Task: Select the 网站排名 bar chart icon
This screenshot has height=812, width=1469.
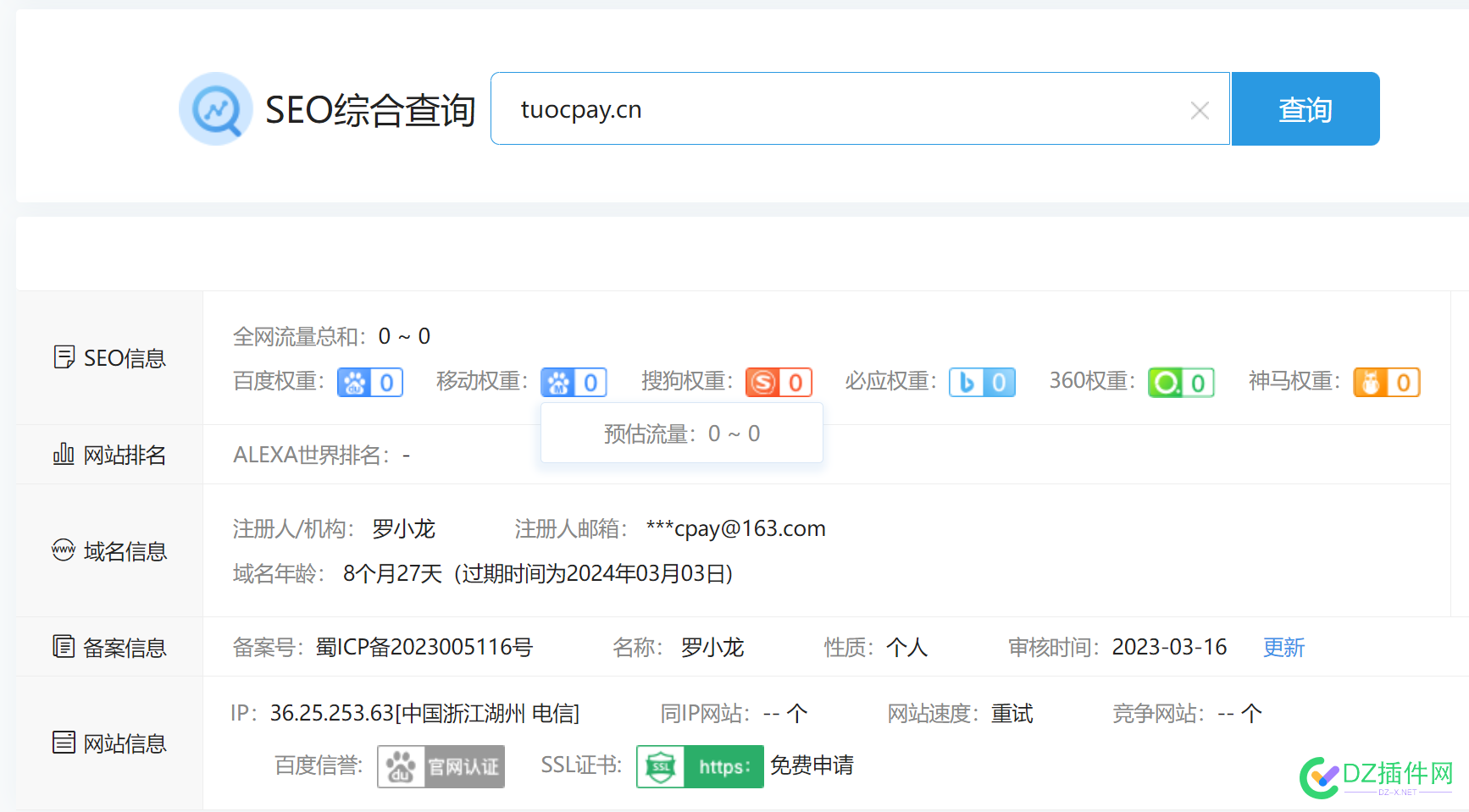Action: [64, 454]
